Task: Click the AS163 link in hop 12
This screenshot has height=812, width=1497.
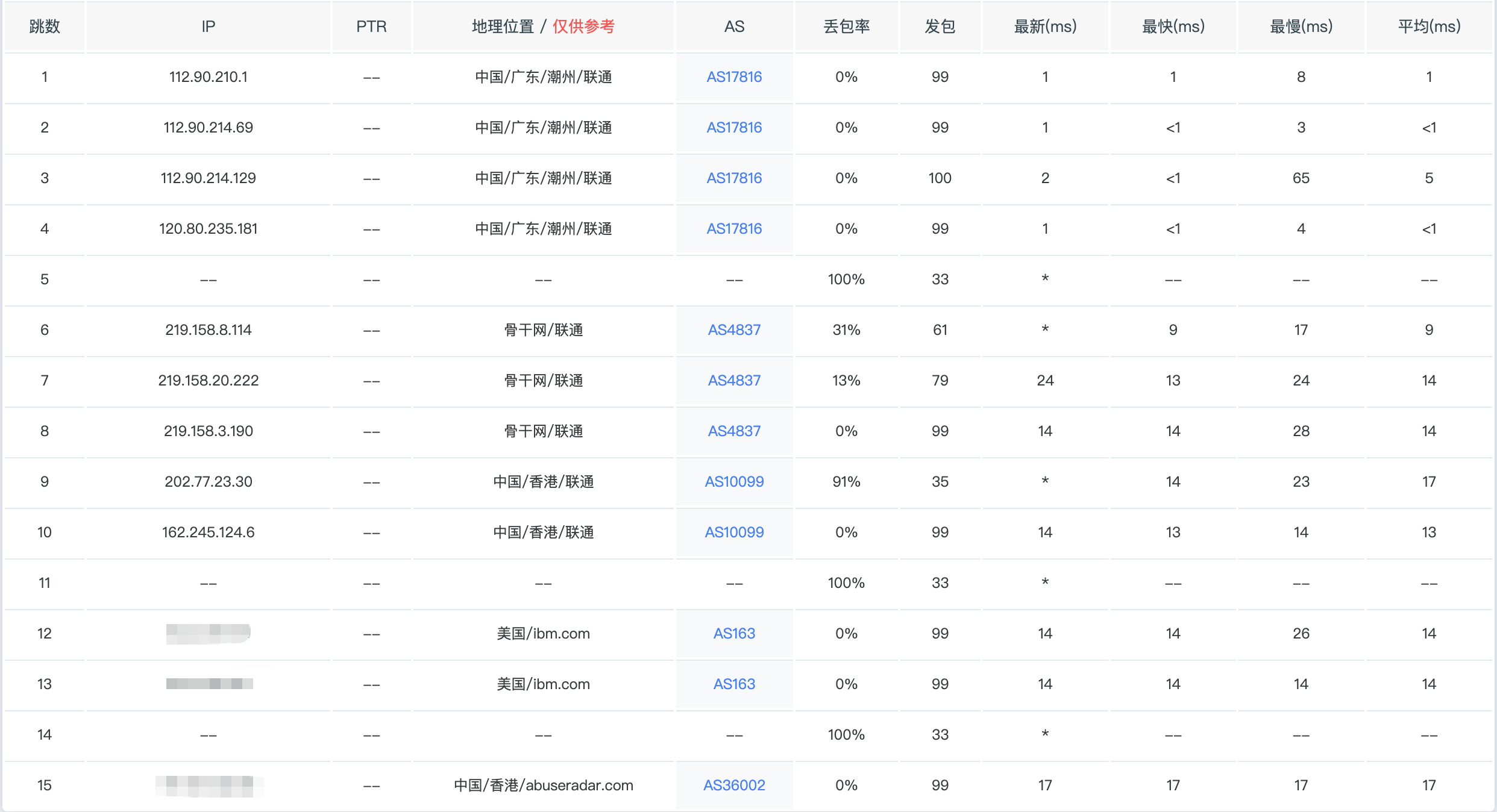Action: tap(734, 634)
